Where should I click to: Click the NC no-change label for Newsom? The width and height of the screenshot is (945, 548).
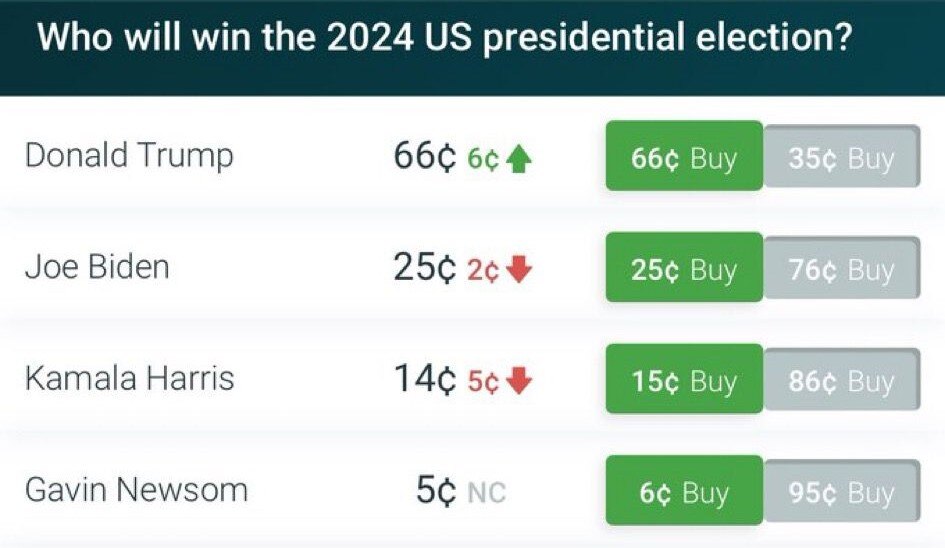(x=487, y=493)
